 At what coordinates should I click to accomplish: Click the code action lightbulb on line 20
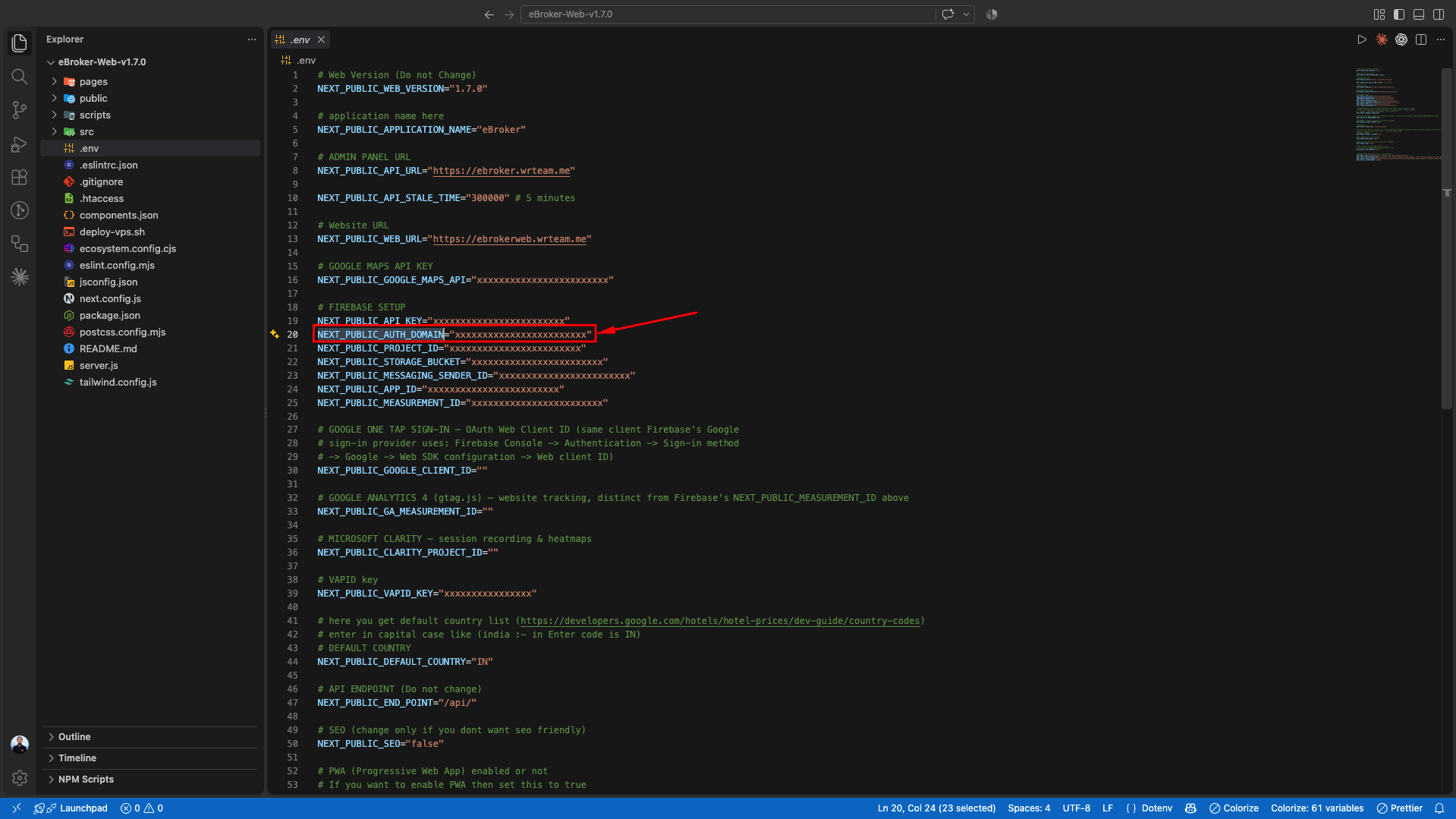point(275,334)
